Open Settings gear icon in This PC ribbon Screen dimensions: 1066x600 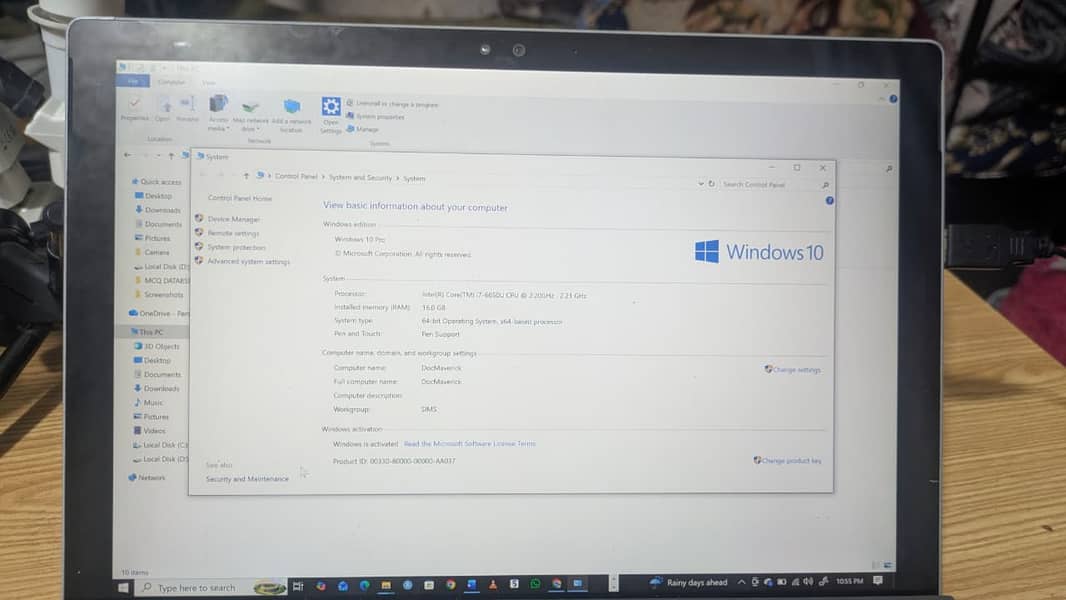(x=331, y=107)
